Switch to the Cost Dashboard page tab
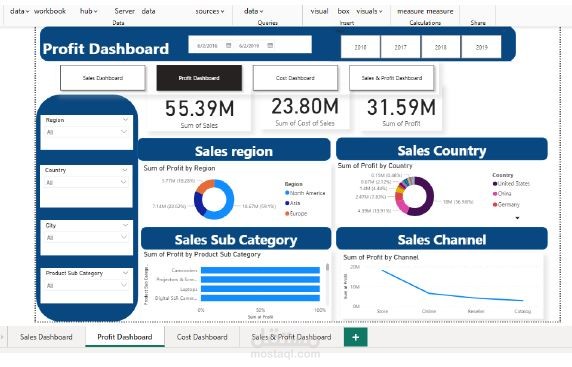Viewport: 572px width, 367px height. coord(202,337)
